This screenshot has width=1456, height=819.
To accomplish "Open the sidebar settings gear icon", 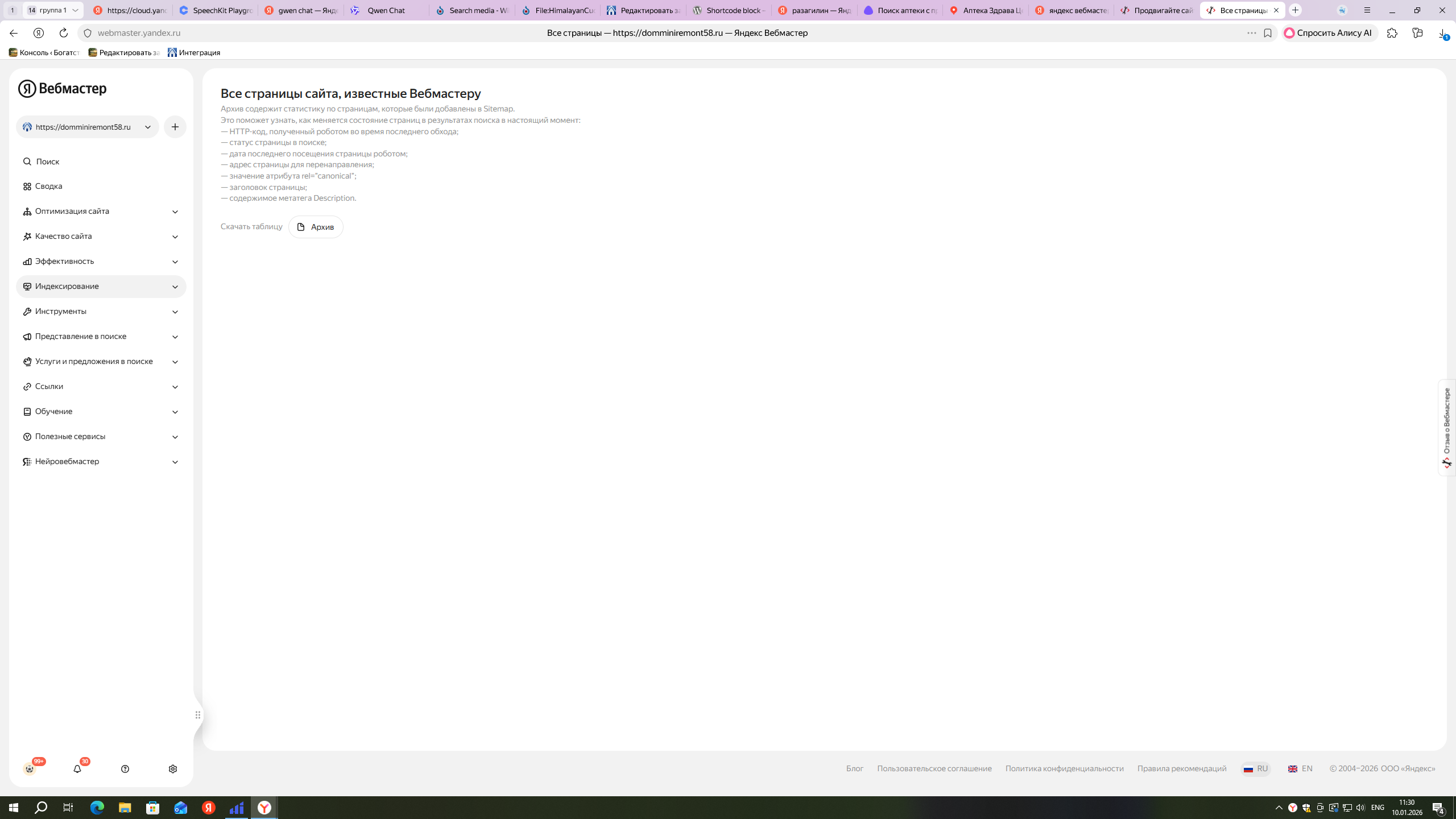I will click(x=173, y=769).
